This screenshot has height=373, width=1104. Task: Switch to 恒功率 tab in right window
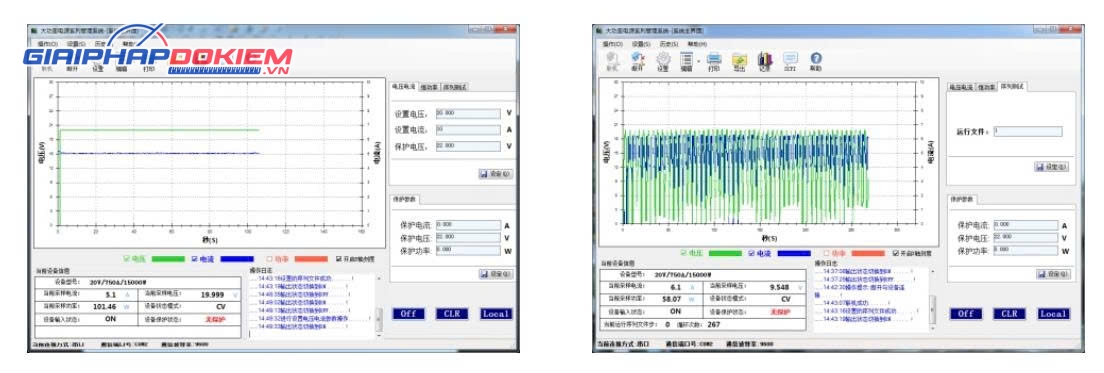click(986, 87)
